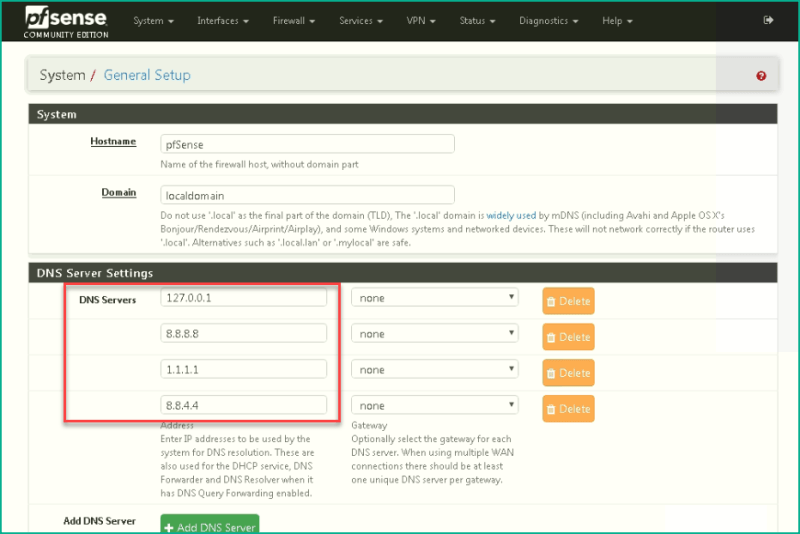Click the Hostname label

click(x=113, y=141)
